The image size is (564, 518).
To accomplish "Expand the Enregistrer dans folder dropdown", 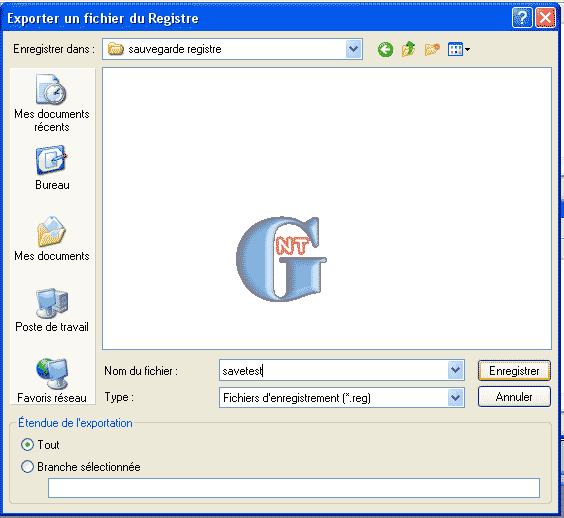I will tap(354, 49).
